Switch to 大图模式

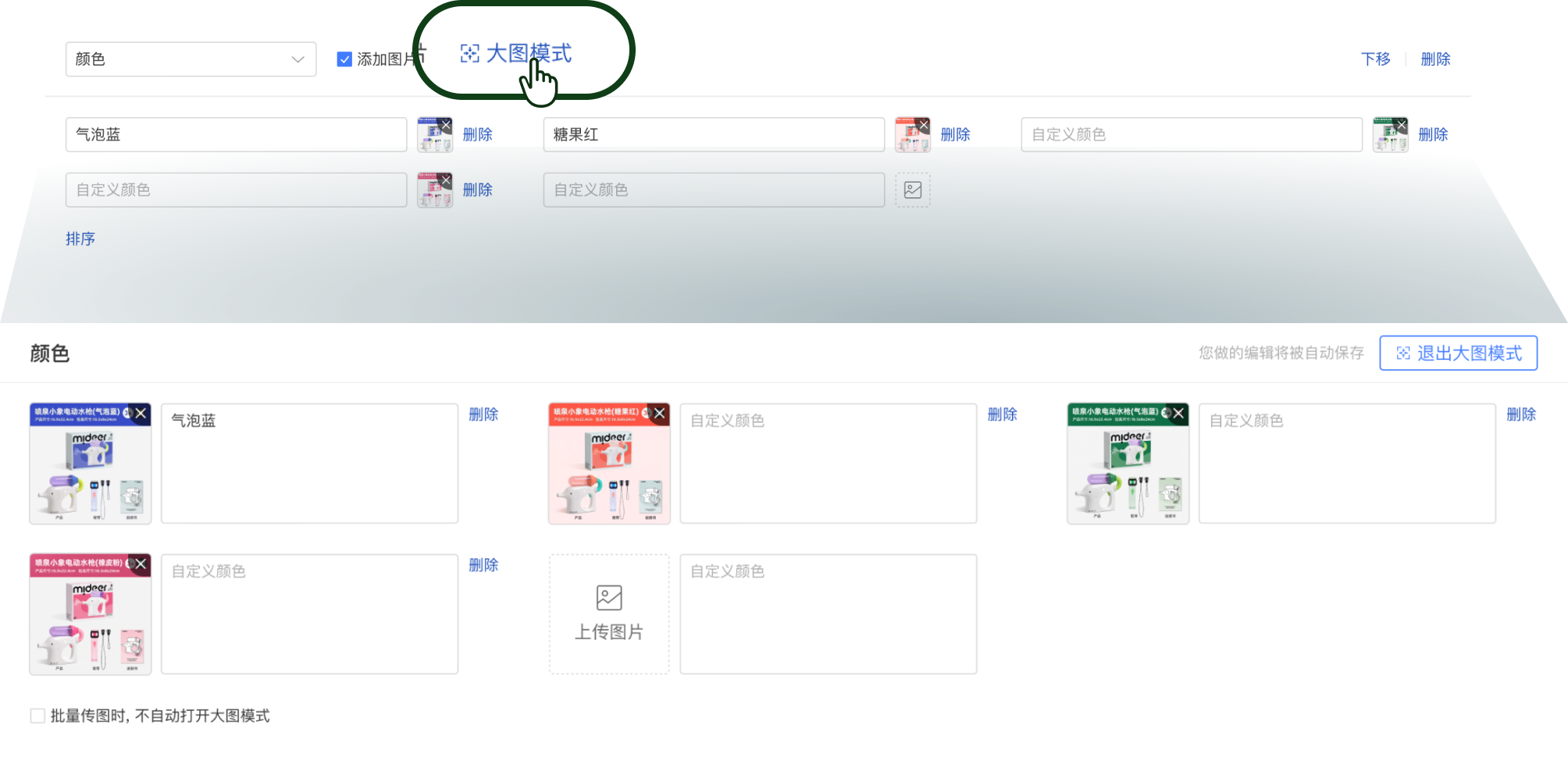[516, 53]
